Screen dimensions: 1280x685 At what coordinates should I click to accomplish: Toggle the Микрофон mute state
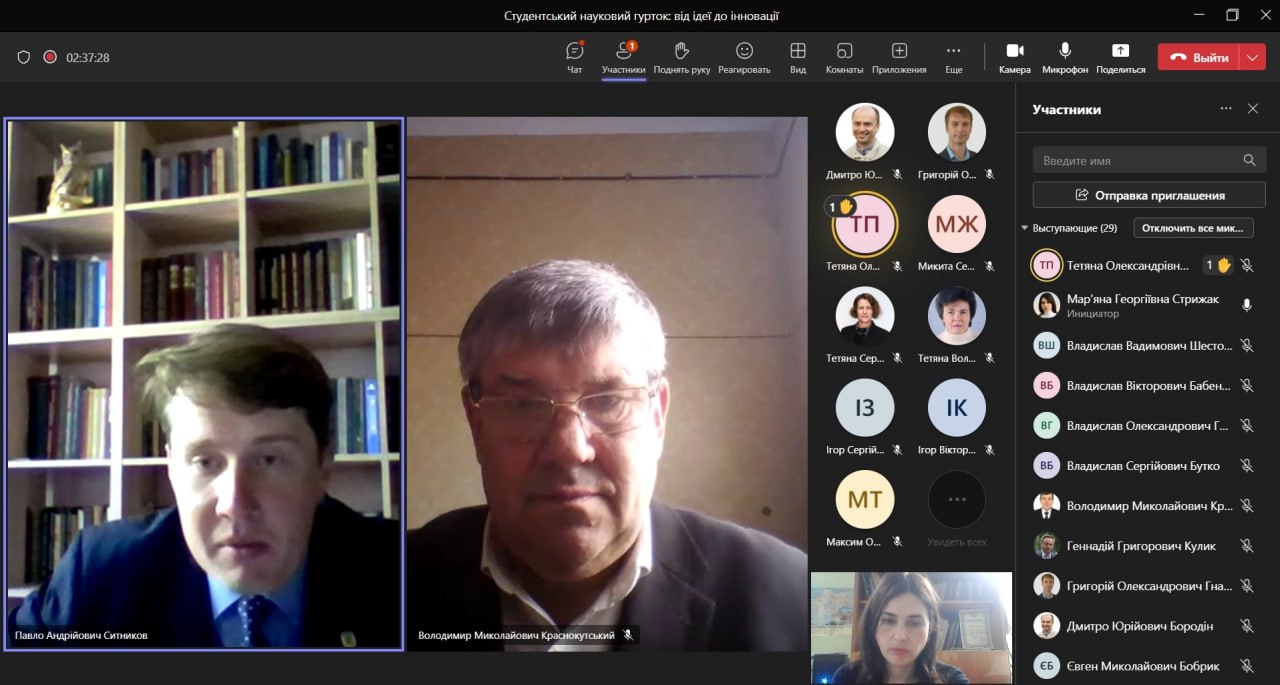tap(1065, 57)
